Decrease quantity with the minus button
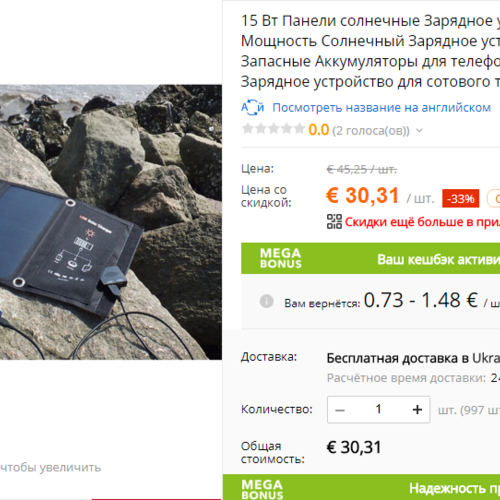 pyautogui.click(x=340, y=410)
